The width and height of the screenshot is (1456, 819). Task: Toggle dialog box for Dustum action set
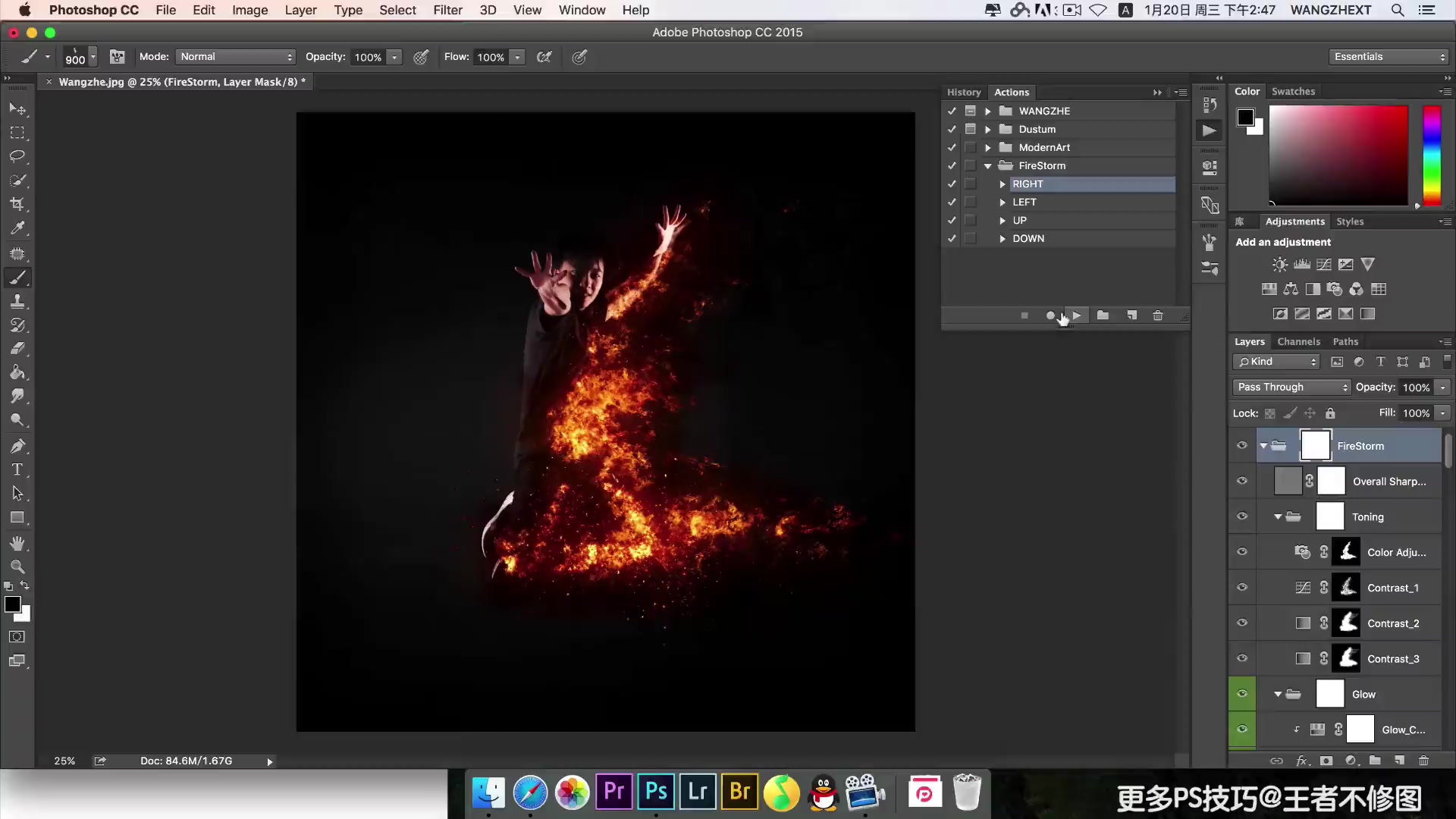click(970, 129)
